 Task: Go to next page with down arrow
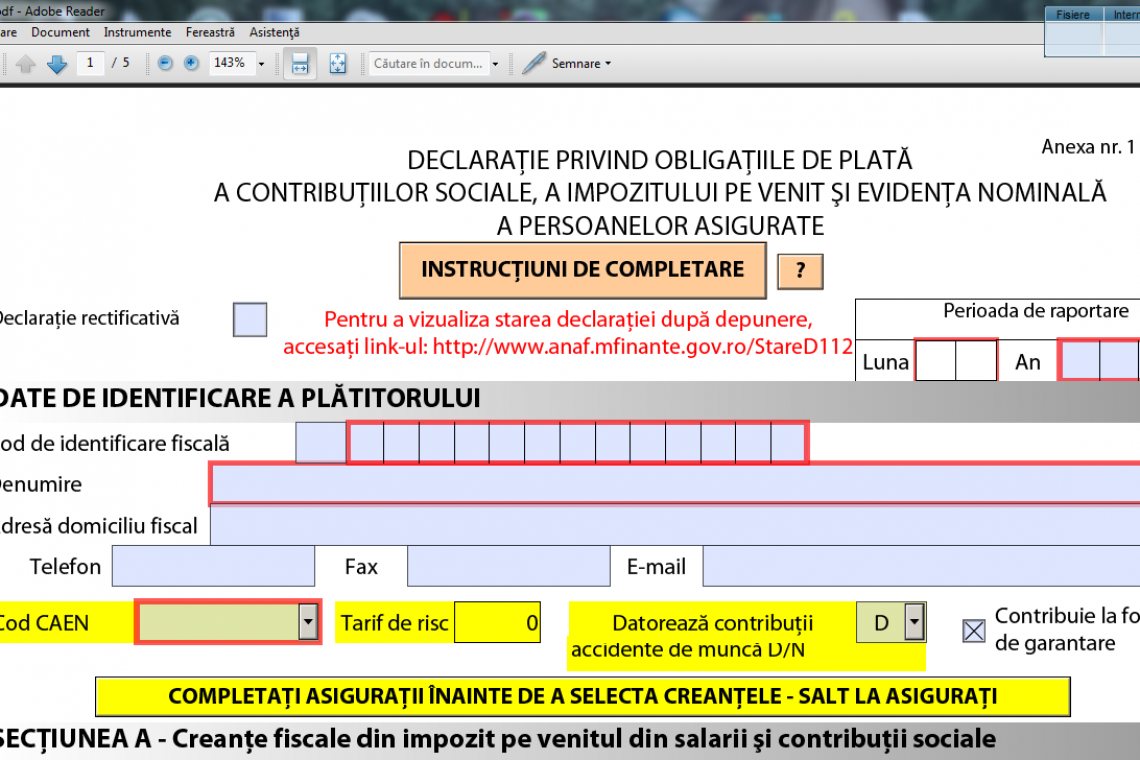(x=57, y=64)
